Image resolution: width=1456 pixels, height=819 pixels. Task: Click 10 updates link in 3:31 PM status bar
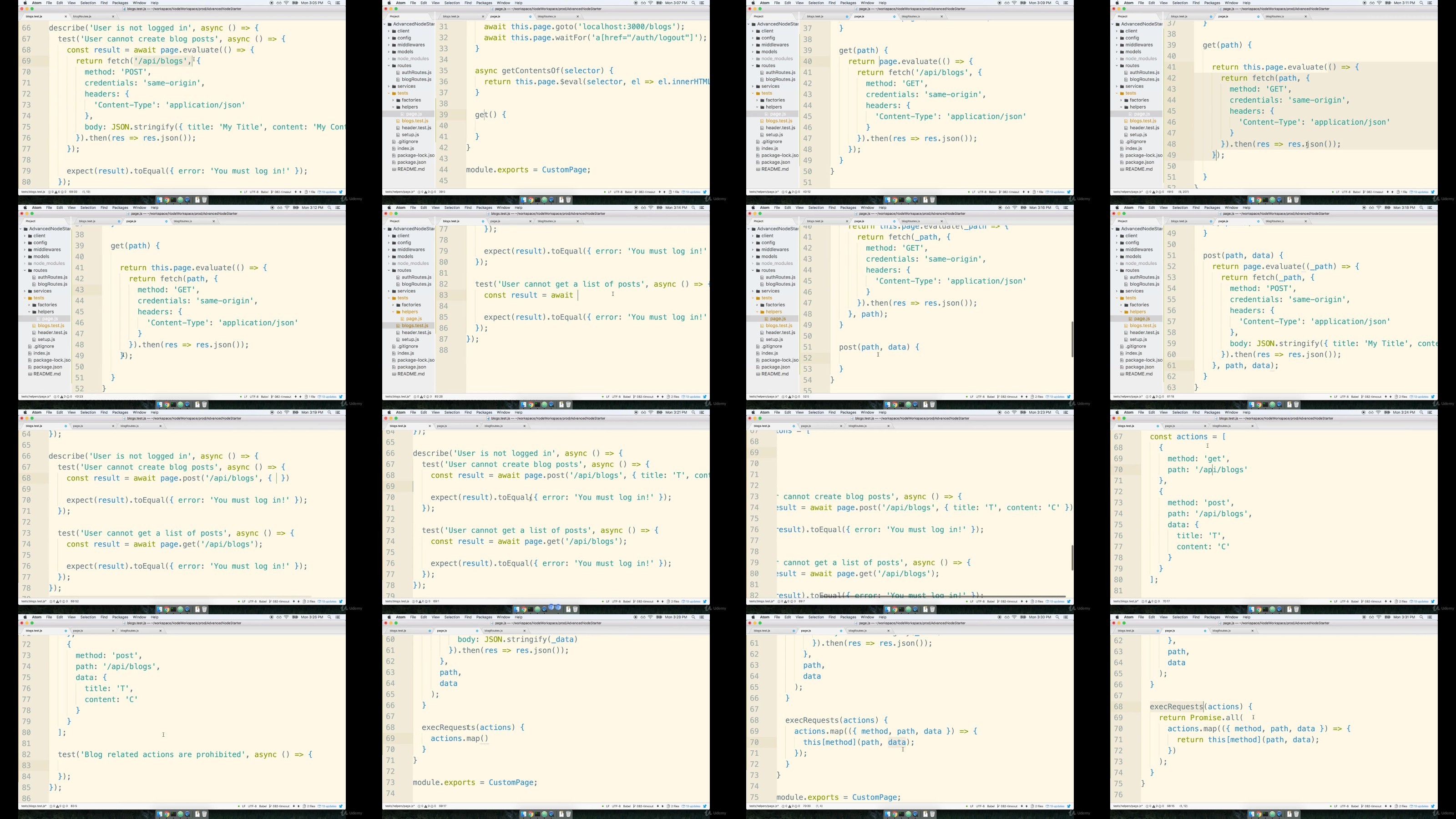(1419, 806)
